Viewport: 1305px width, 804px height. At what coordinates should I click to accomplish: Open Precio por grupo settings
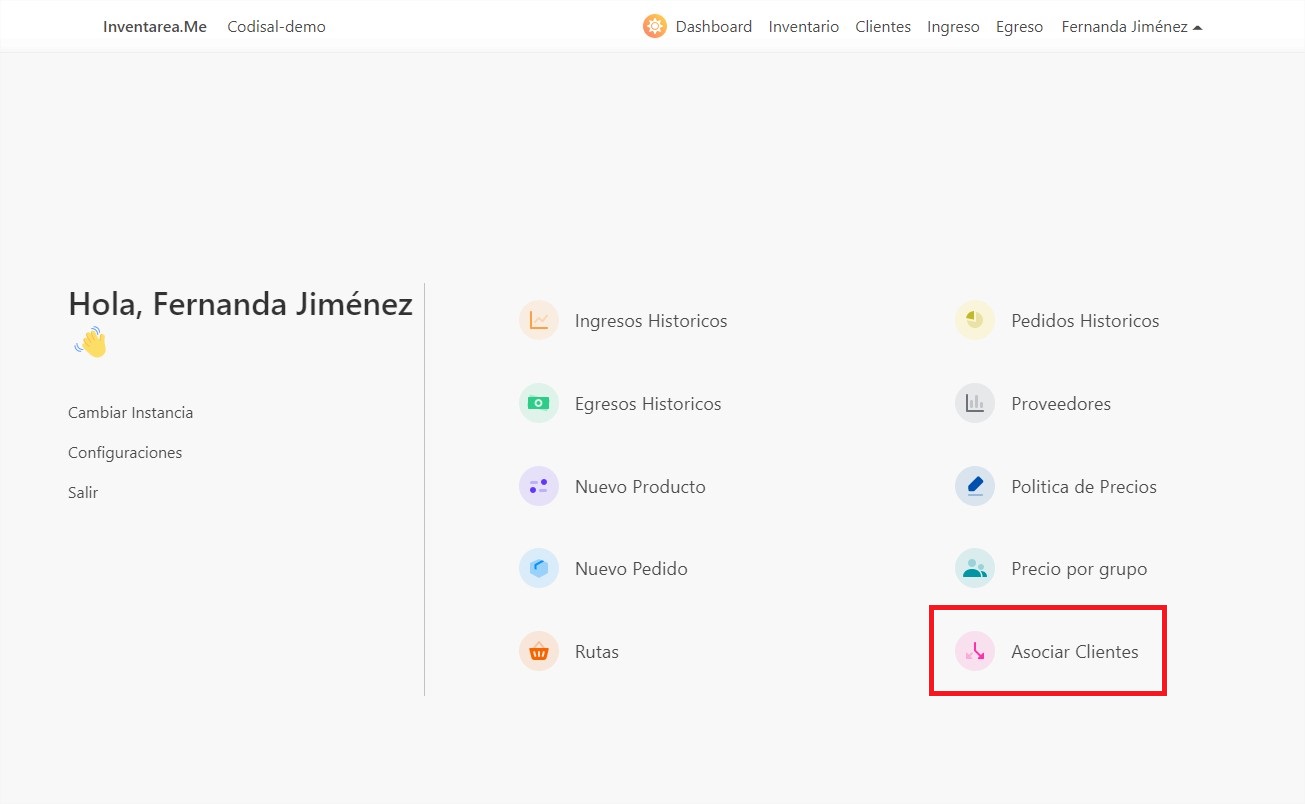[1079, 568]
